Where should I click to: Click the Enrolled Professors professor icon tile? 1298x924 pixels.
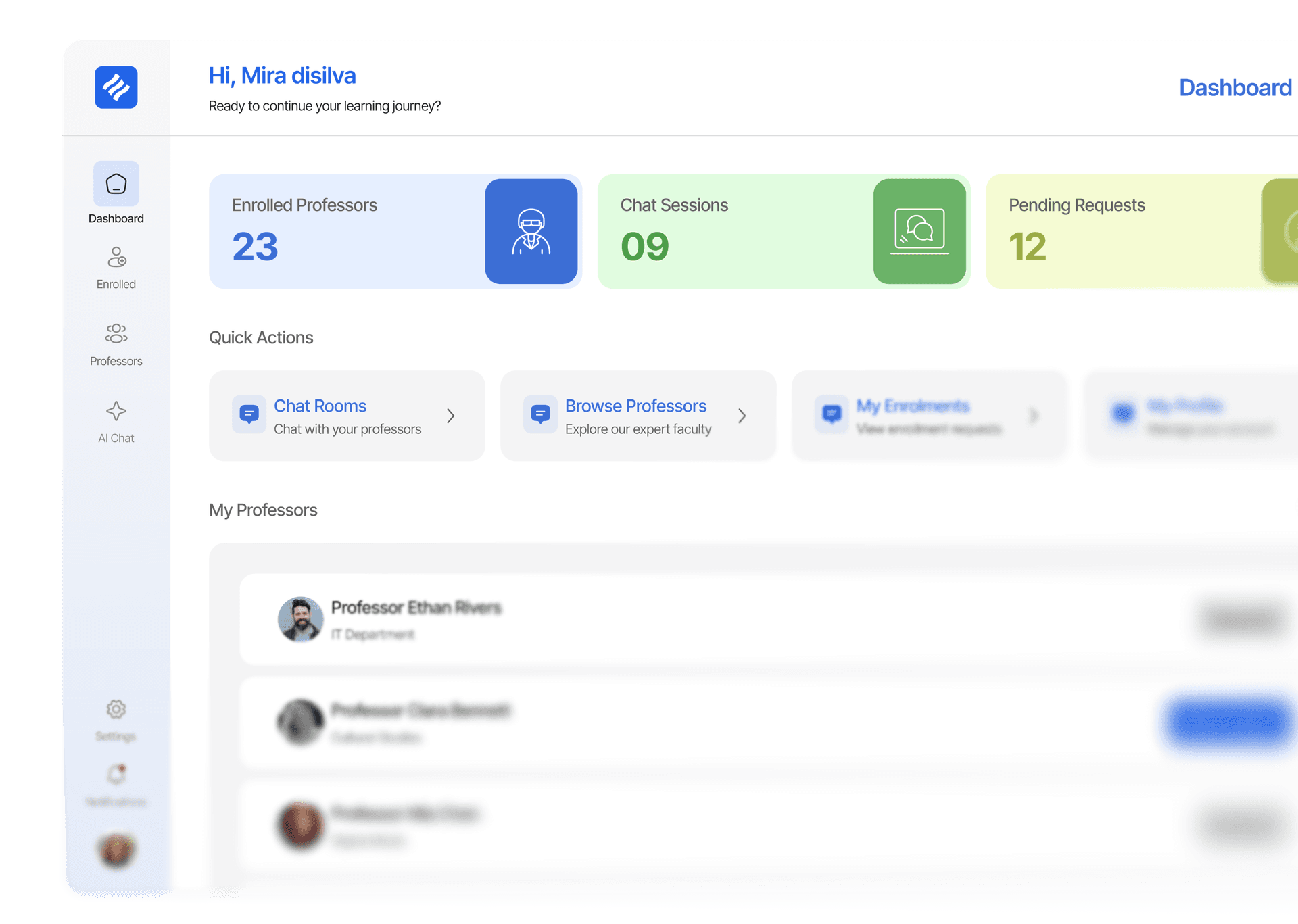click(x=531, y=231)
